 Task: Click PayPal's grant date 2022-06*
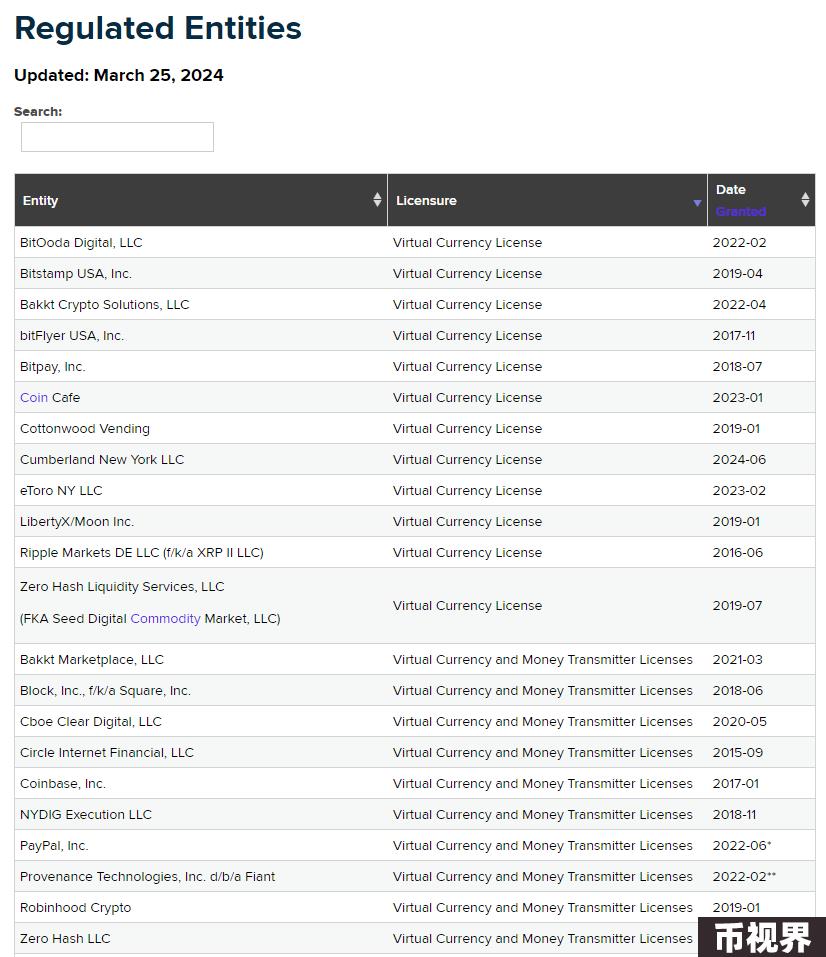(x=742, y=846)
